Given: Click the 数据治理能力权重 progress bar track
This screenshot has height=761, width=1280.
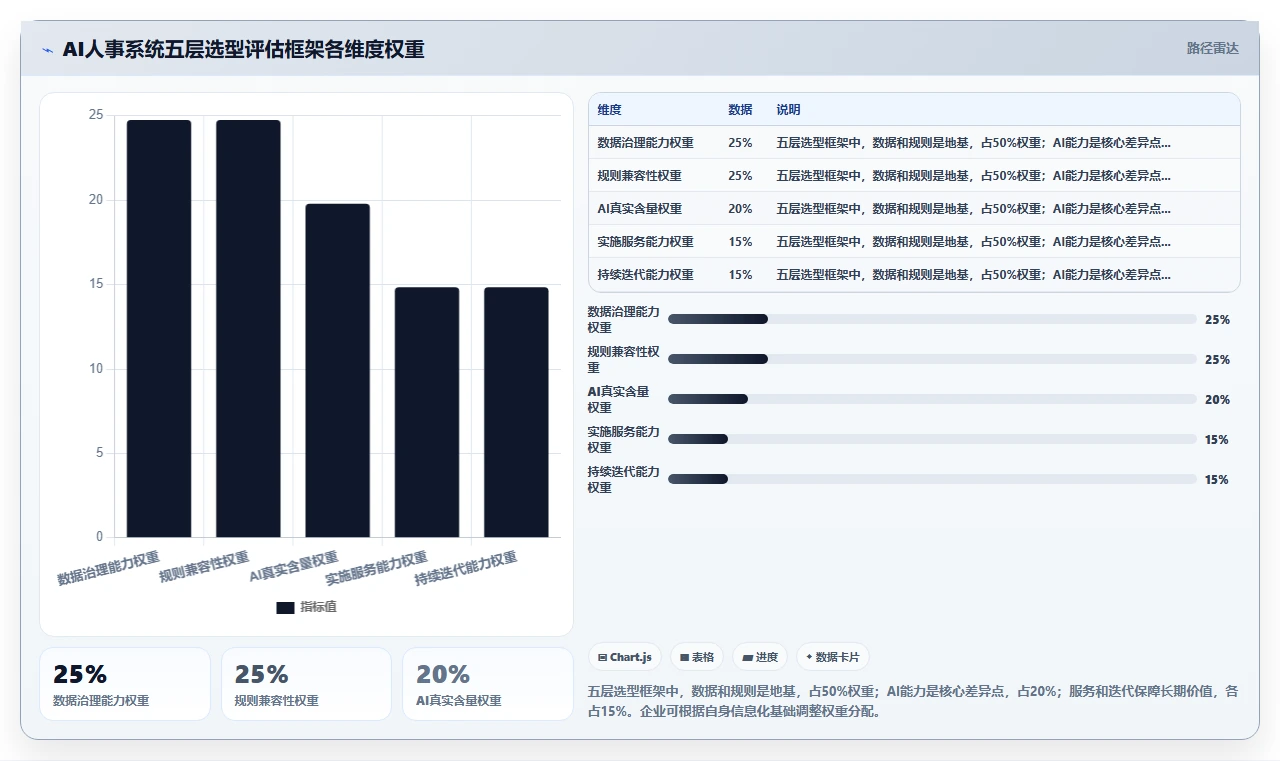Looking at the screenshot, I should [x=932, y=319].
